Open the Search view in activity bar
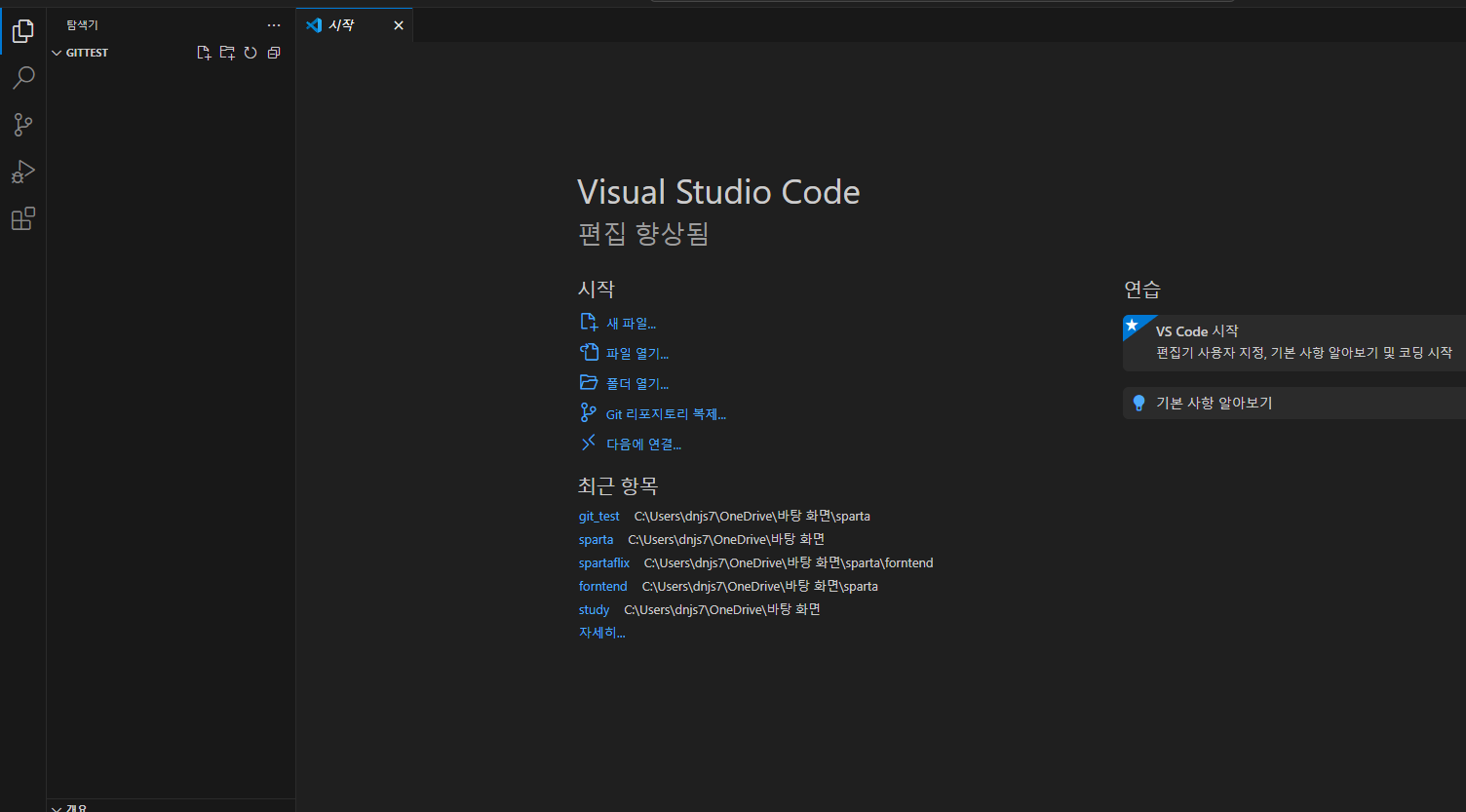 23,78
